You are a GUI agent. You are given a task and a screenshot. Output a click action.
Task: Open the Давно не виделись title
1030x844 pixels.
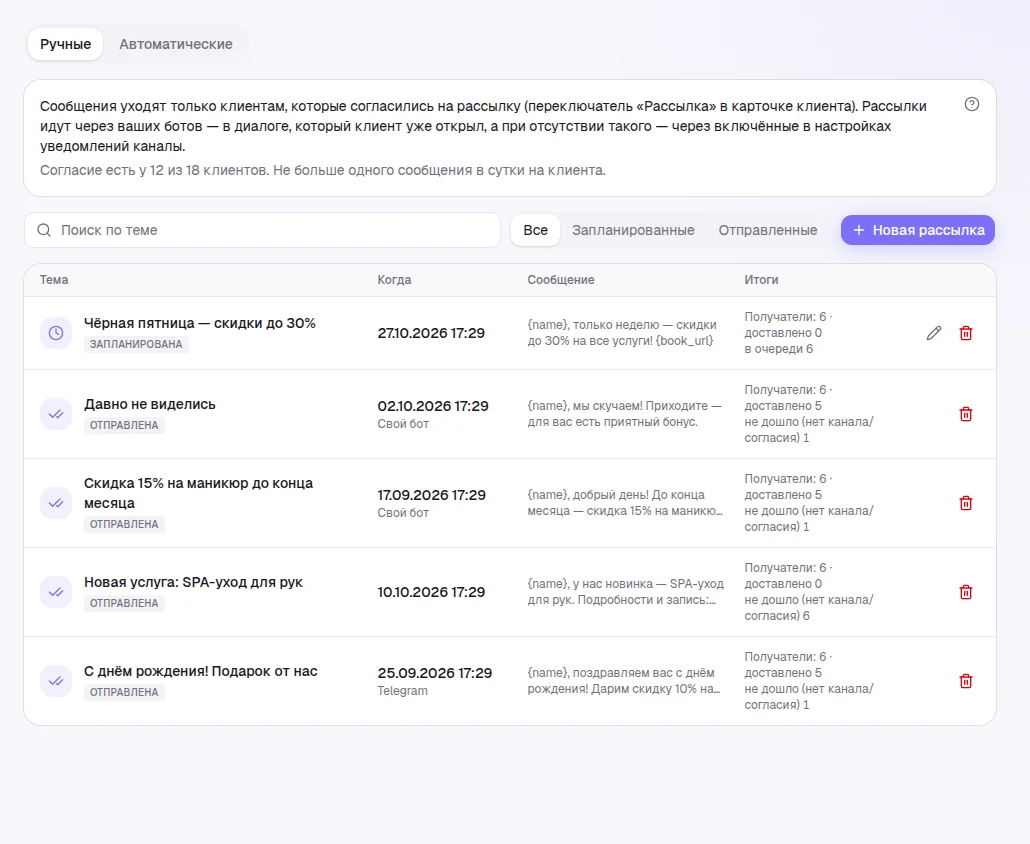pos(150,404)
